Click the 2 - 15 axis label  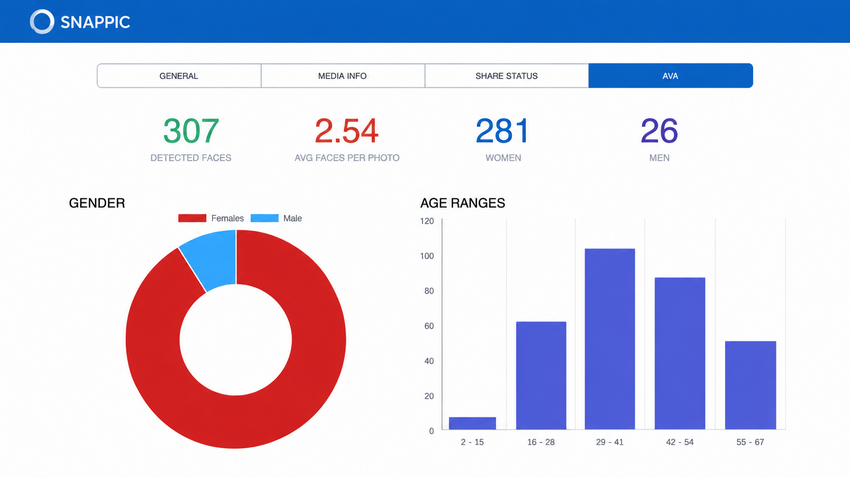click(472, 442)
